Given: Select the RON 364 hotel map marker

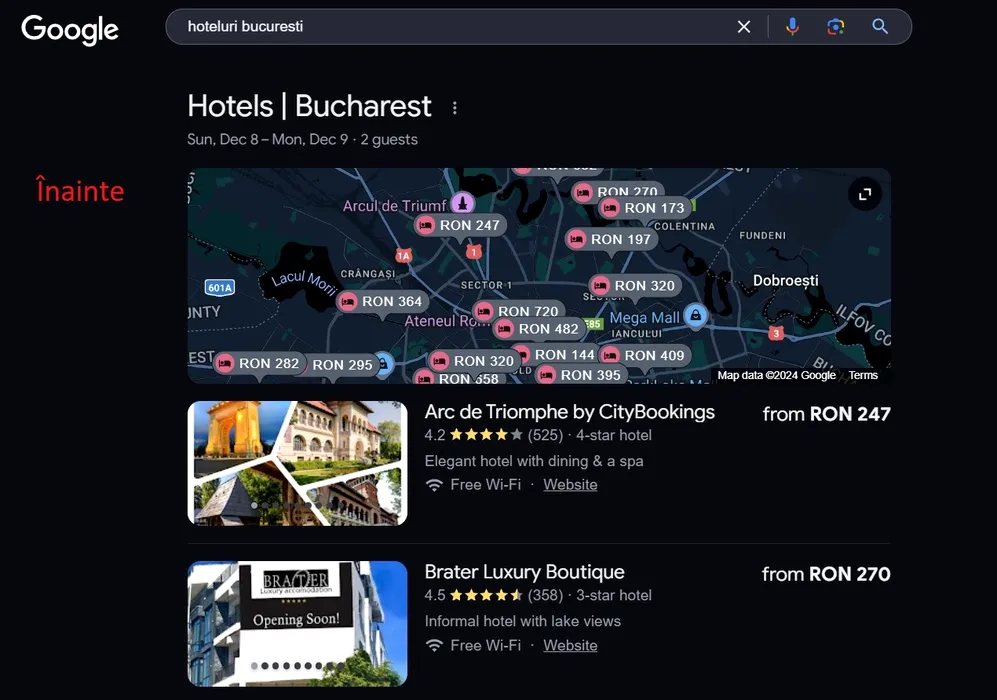Looking at the screenshot, I should [x=383, y=301].
